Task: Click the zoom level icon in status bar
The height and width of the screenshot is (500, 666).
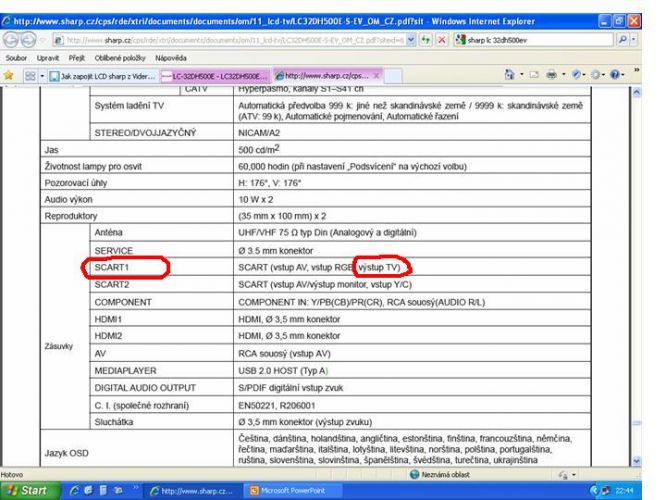Action: coord(563,475)
